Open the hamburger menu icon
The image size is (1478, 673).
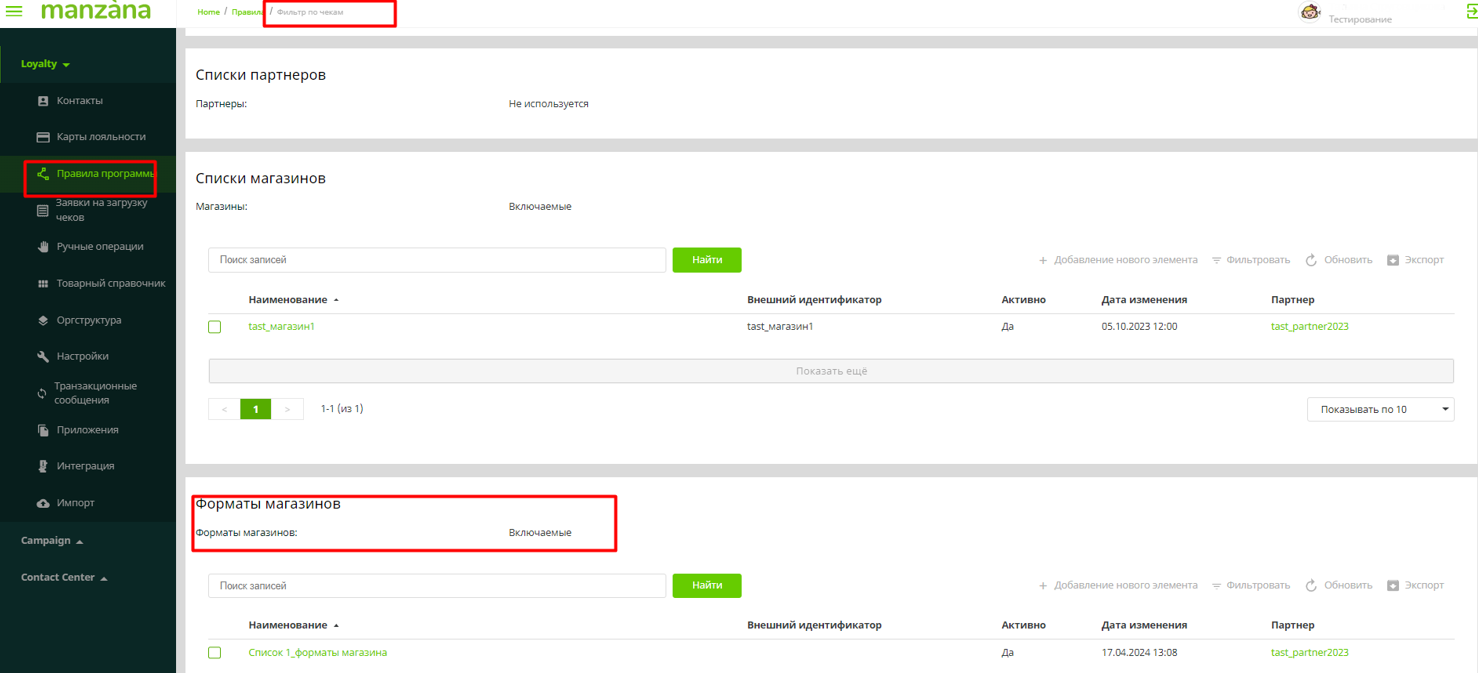point(14,12)
